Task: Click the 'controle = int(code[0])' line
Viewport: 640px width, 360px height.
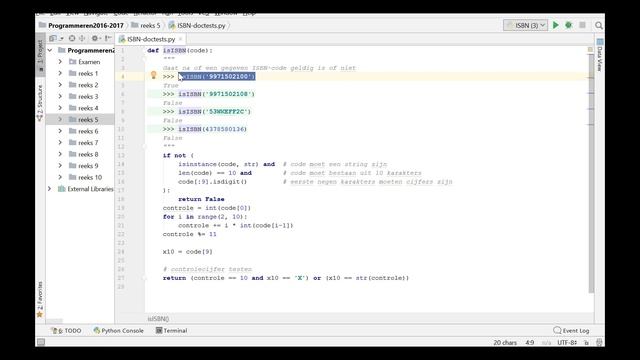Action: [x=207, y=208]
